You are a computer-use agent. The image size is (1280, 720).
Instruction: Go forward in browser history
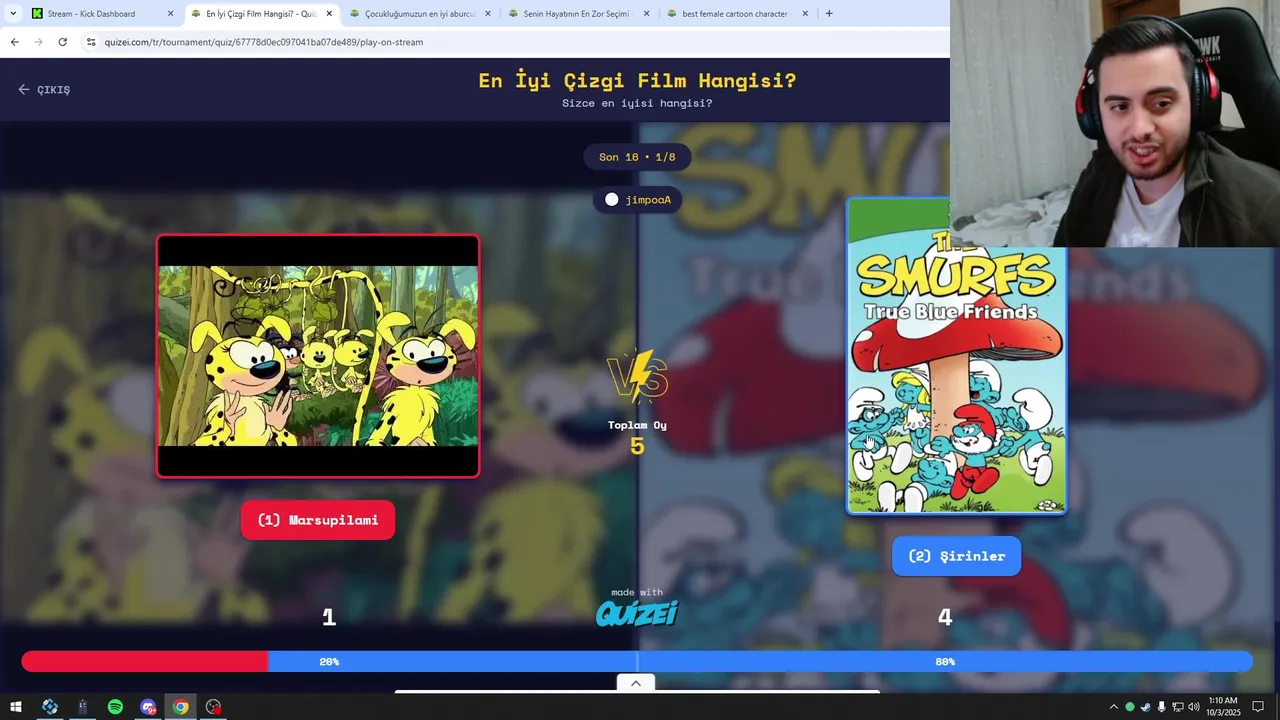tap(38, 42)
